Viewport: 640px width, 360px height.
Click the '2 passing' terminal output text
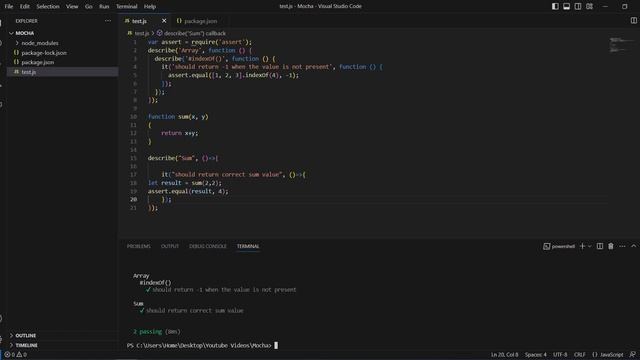click(x=147, y=331)
